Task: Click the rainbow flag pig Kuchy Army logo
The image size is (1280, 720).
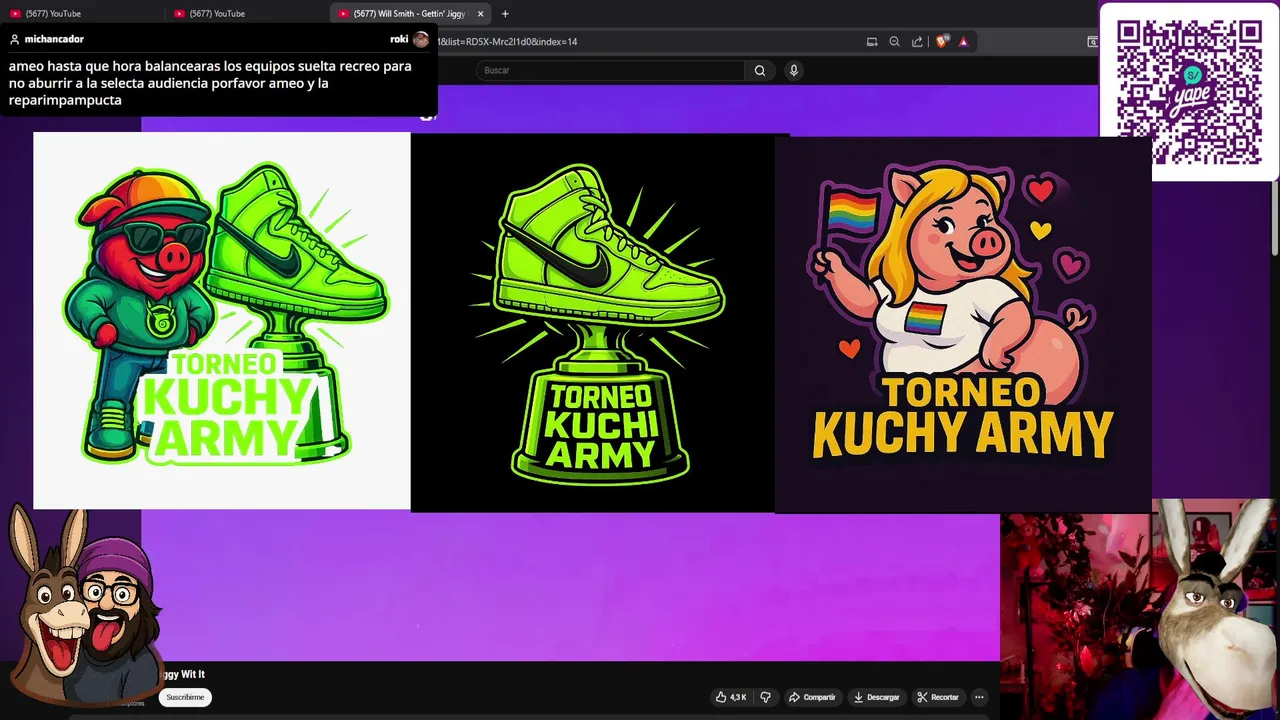Action: click(x=963, y=325)
